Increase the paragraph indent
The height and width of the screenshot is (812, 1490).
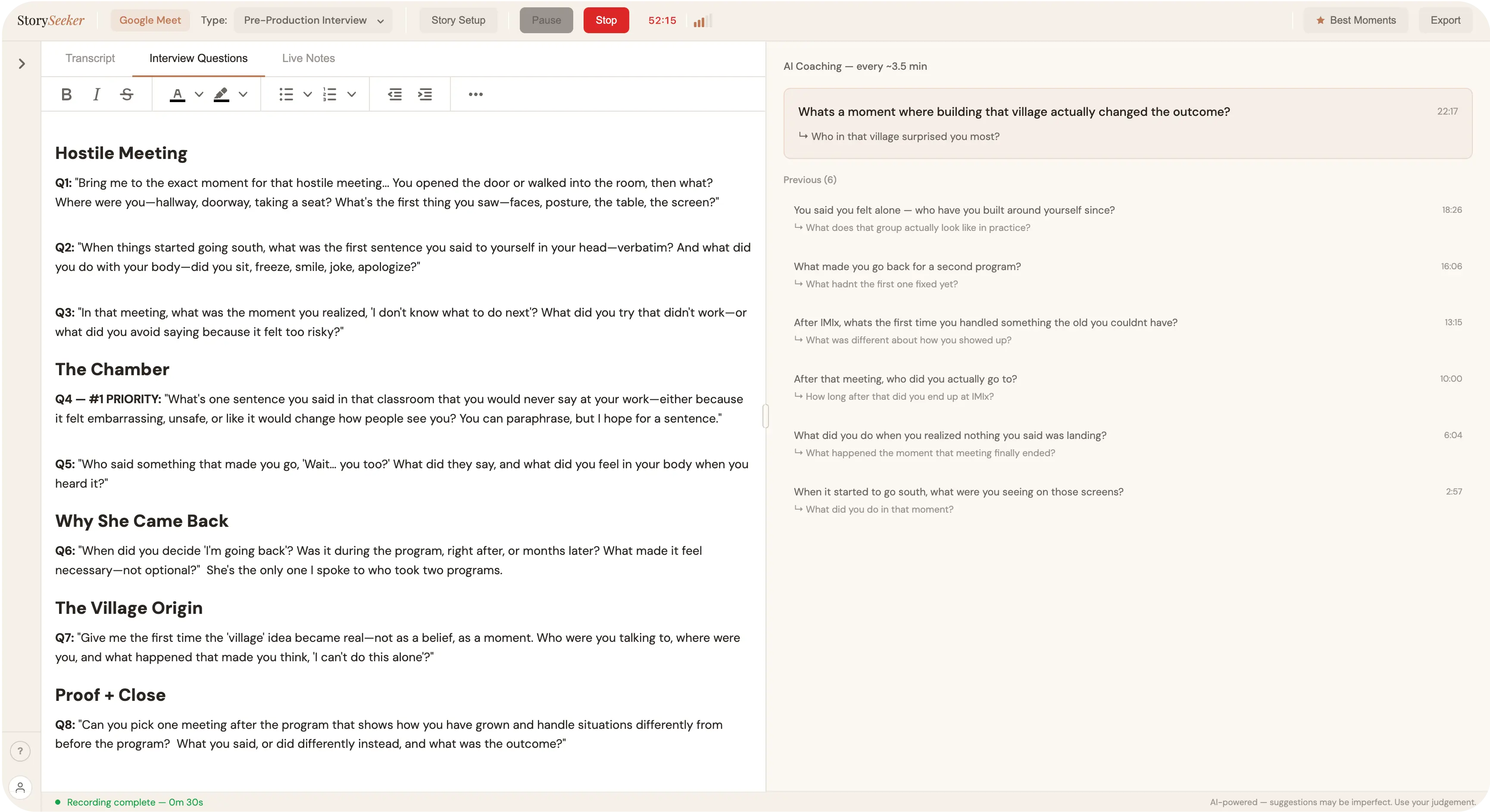(425, 94)
